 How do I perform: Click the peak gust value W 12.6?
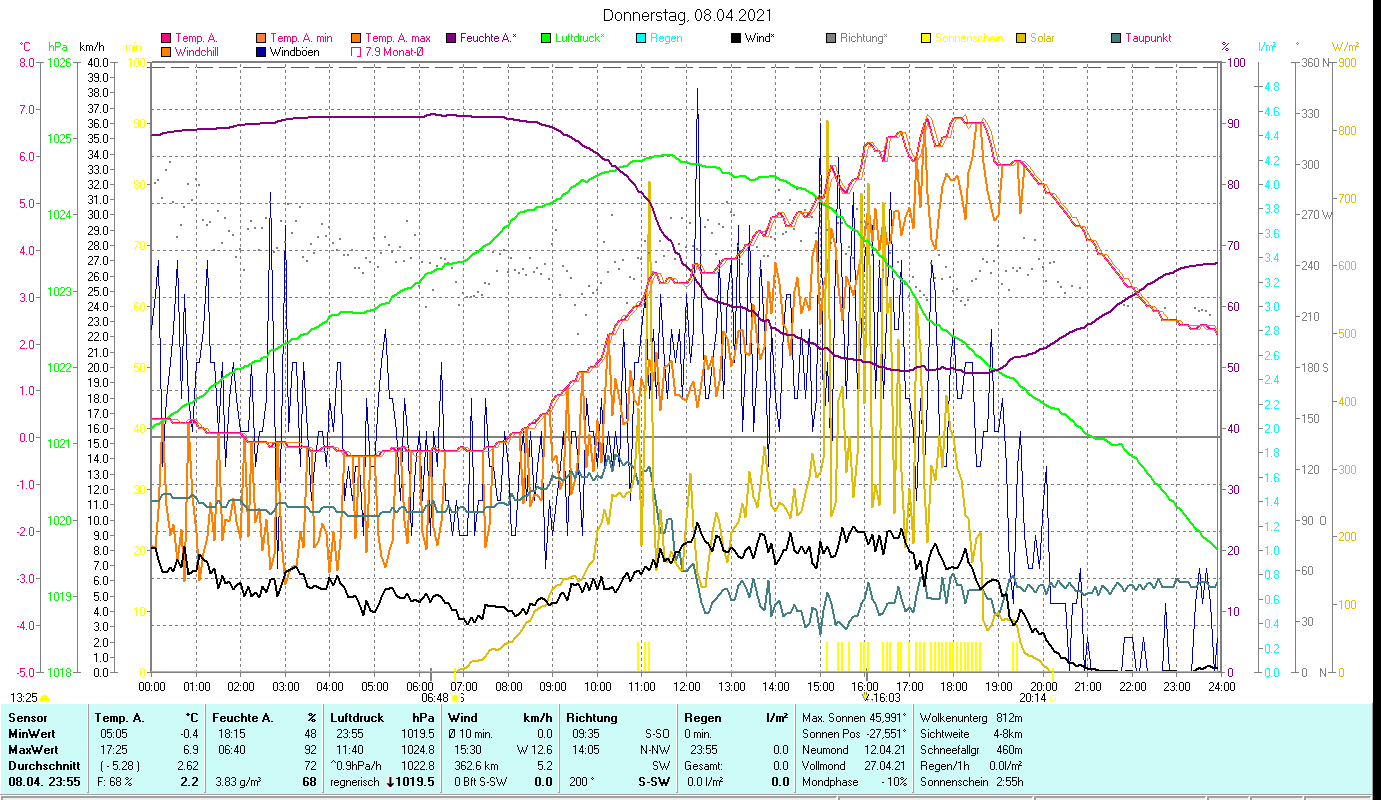[535, 750]
